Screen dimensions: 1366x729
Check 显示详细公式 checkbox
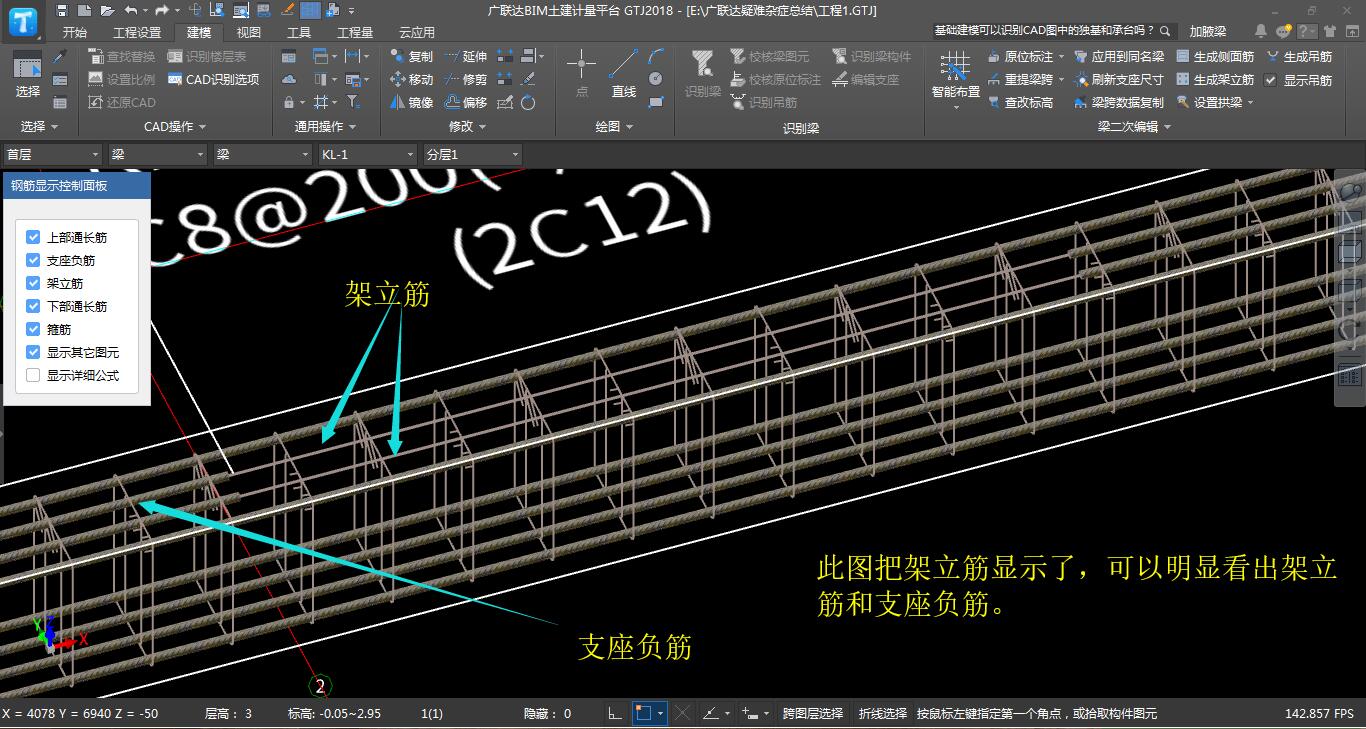(x=33, y=375)
